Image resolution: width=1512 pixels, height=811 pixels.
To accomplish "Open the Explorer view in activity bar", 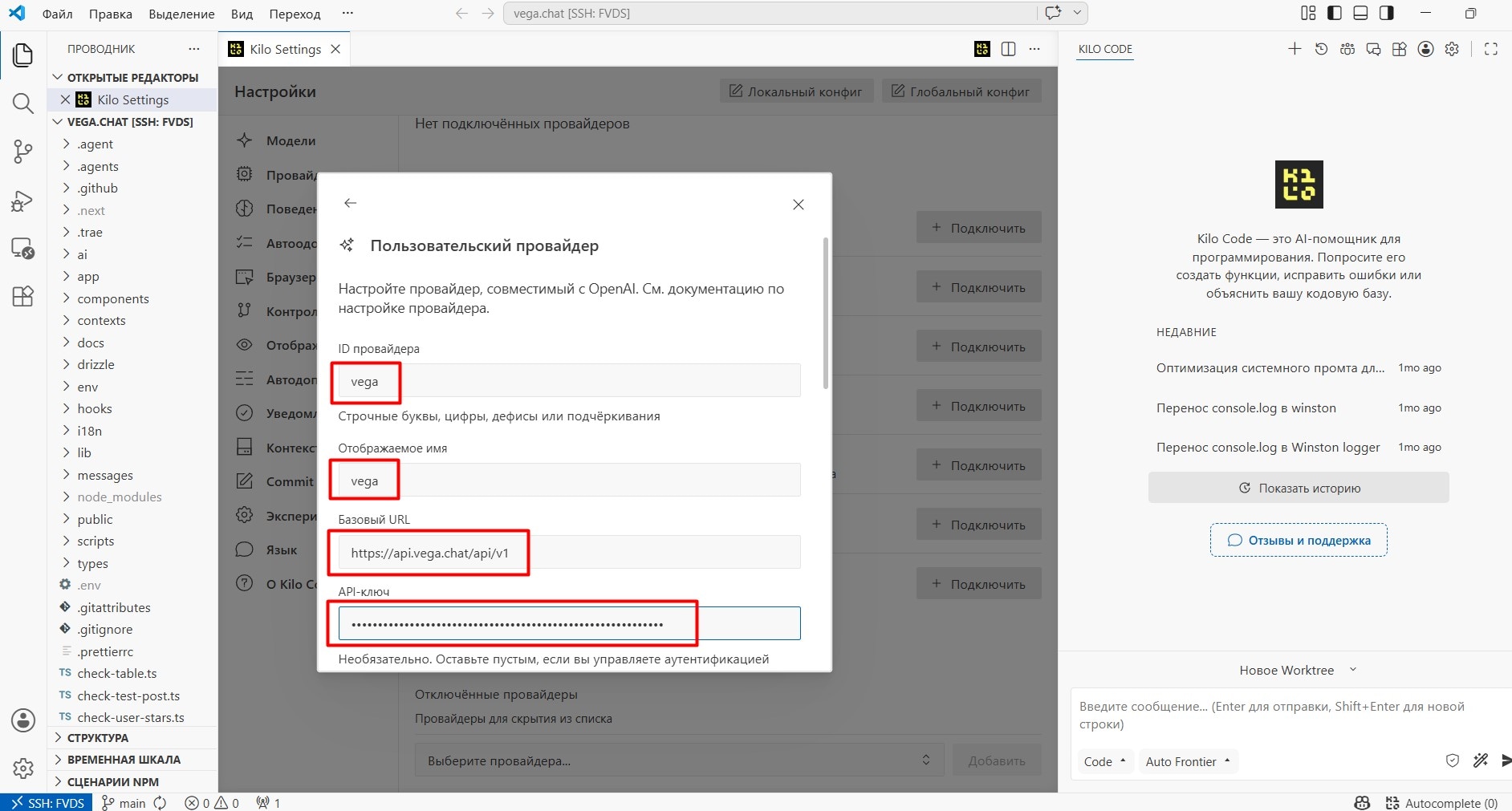I will click(x=23, y=55).
